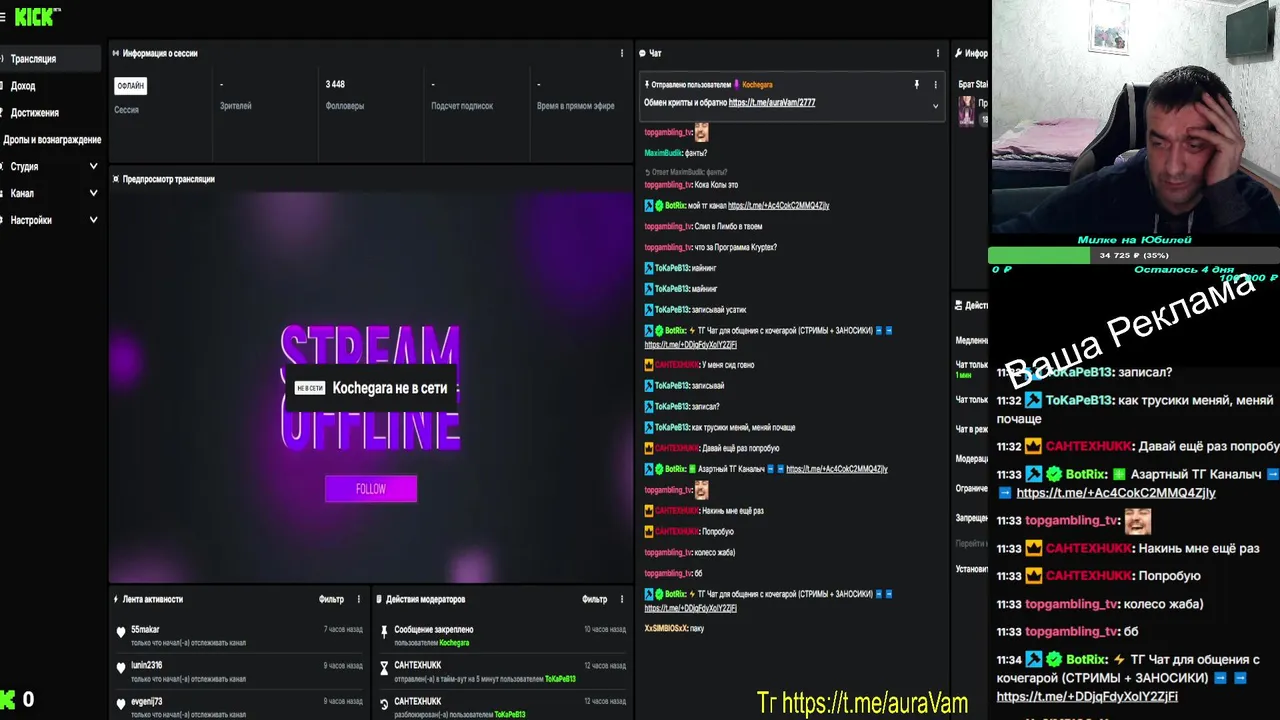Click the Tг https://t.me/auraVam overlay text

tap(862, 703)
